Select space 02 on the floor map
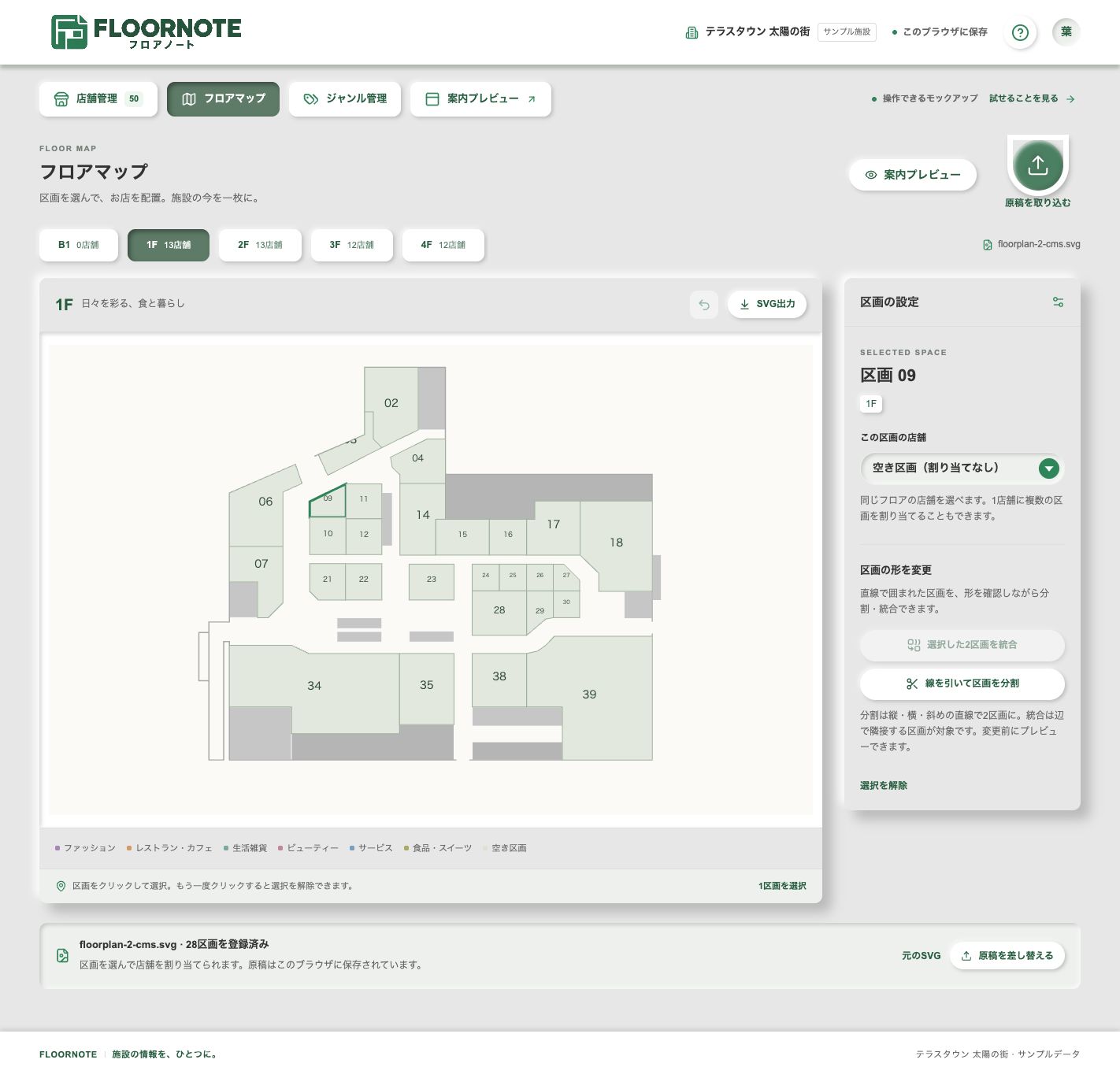This screenshot has height=1078, width=1120. click(391, 403)
